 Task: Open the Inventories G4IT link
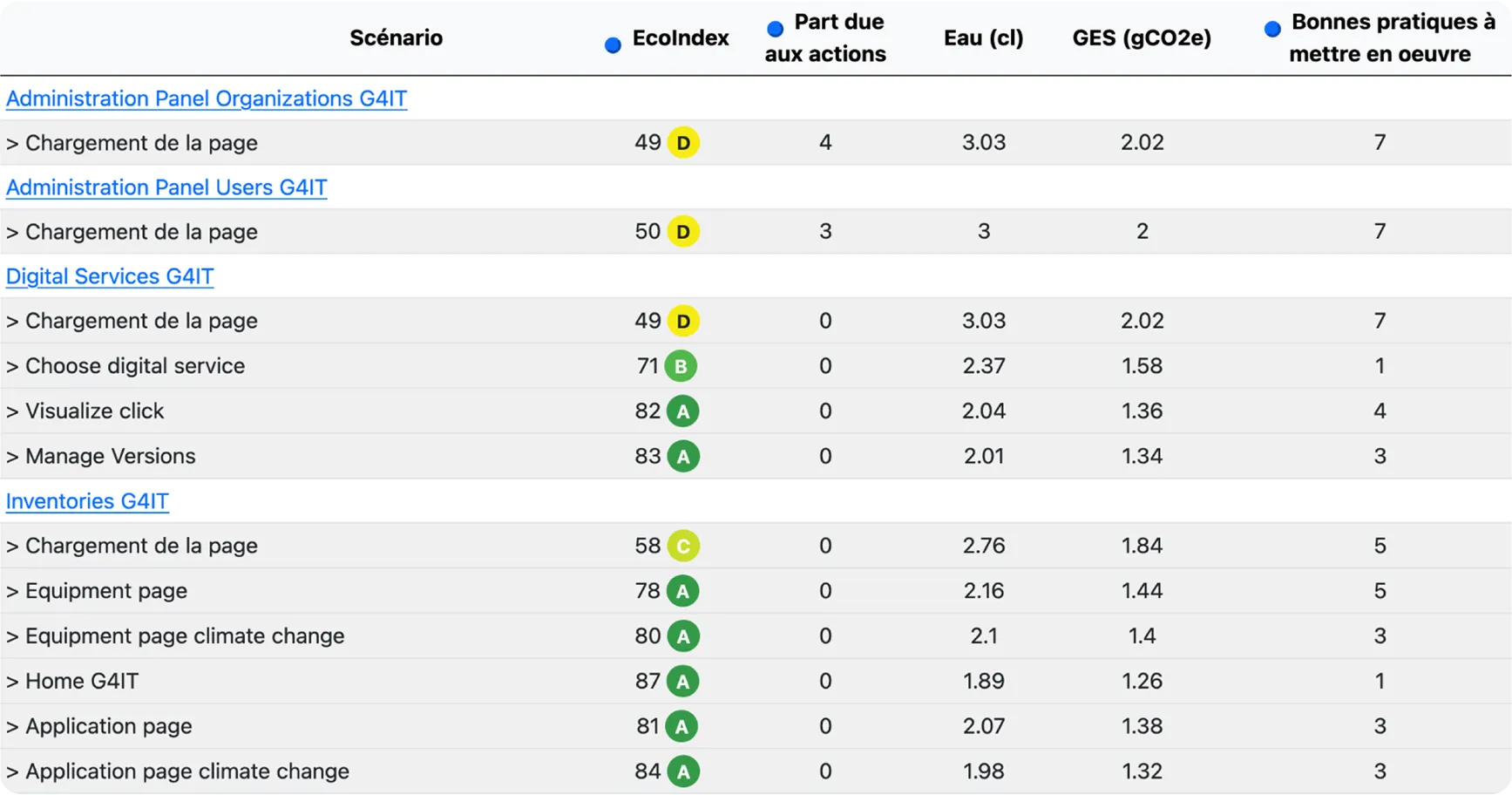pyautogui.click(x=87, y=501)
